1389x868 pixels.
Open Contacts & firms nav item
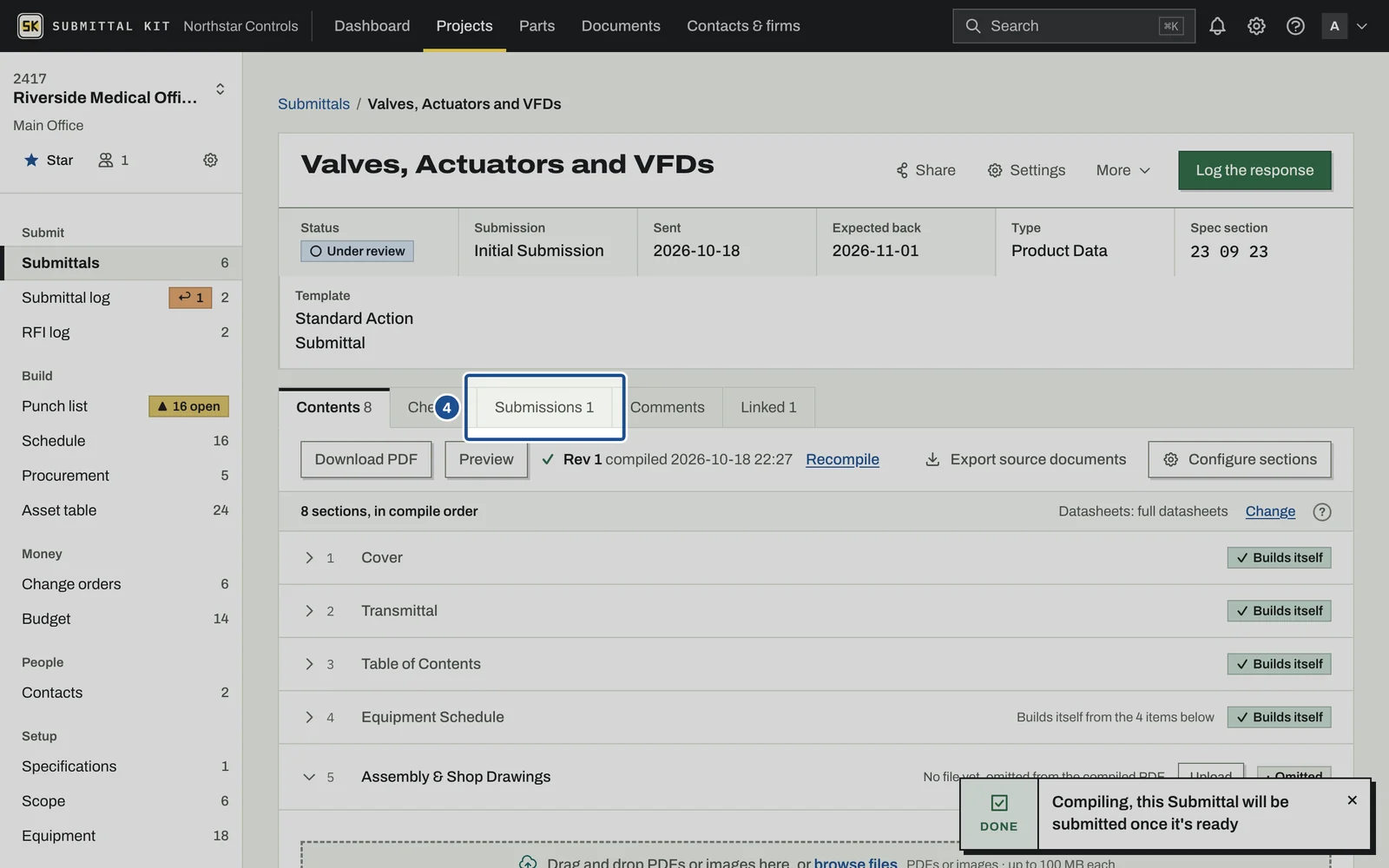pos(743,26)
